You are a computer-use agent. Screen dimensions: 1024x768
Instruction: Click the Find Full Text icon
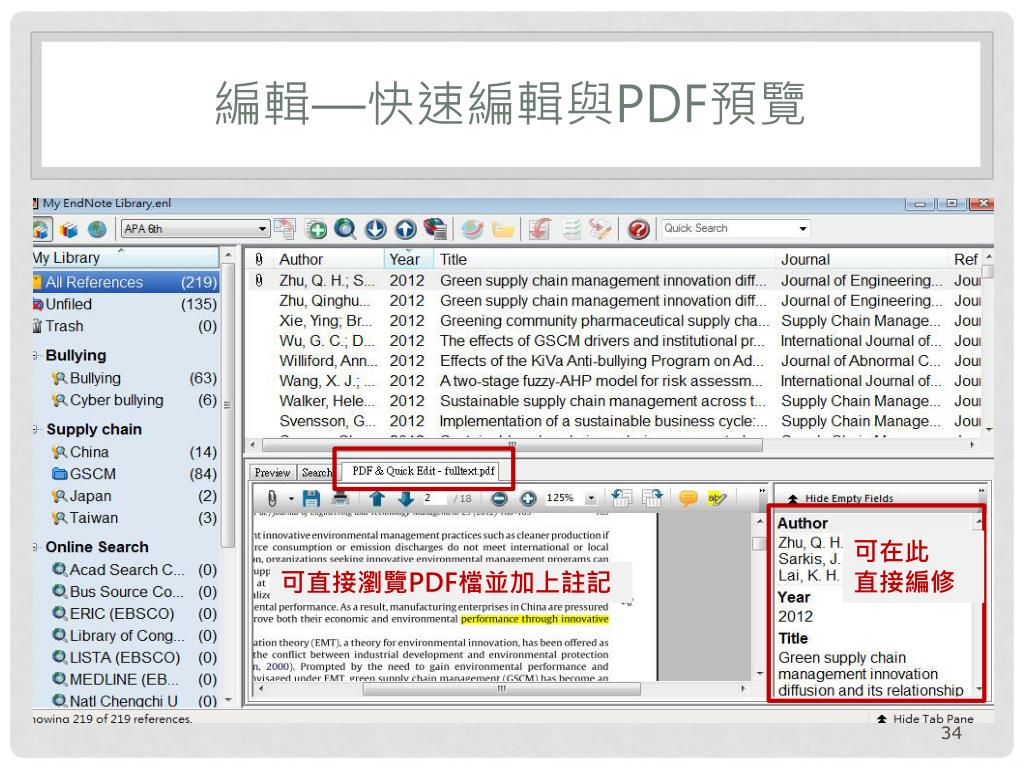tap(435, 229)
